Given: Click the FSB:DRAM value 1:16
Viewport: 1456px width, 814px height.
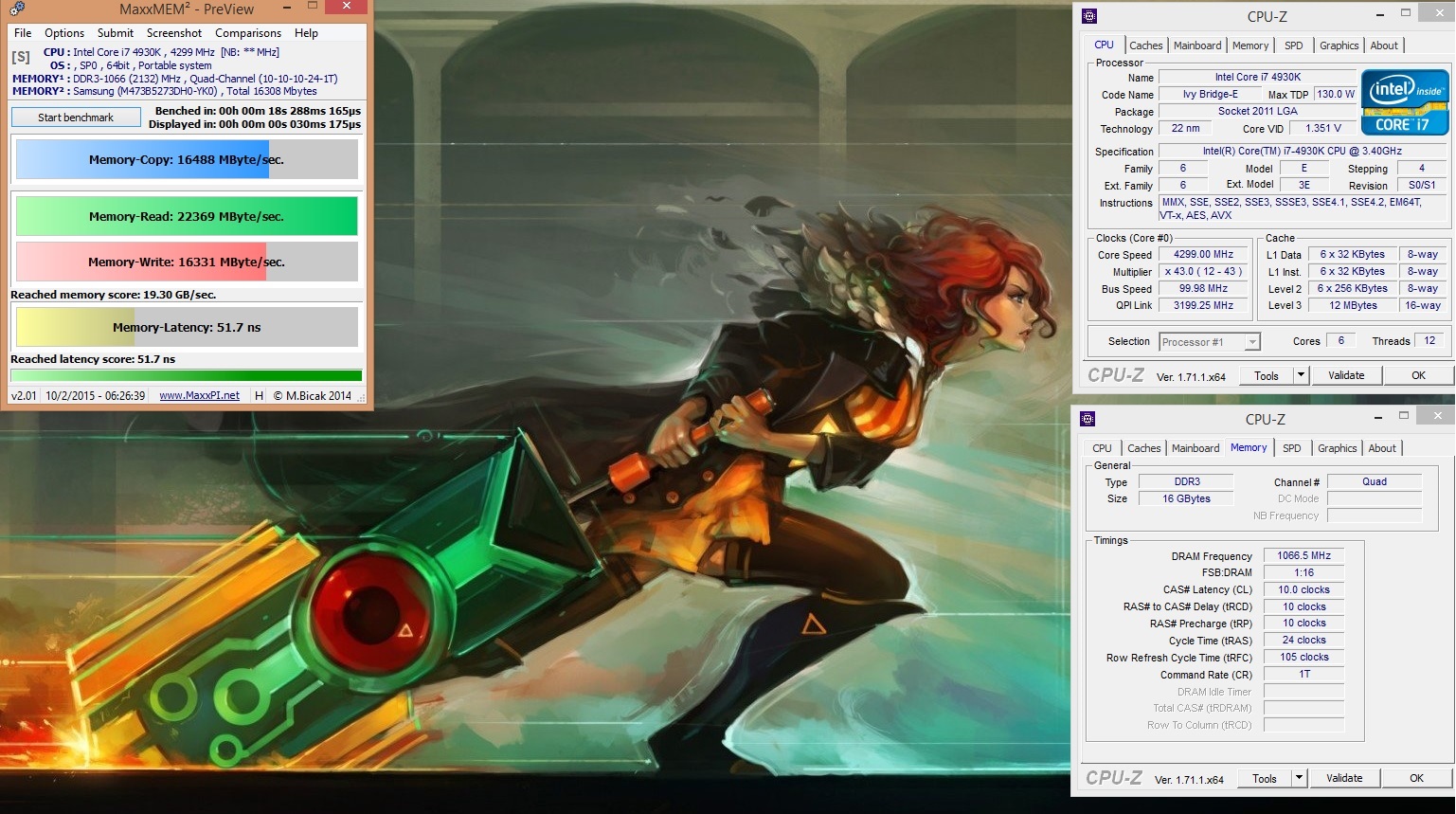Looking at the screenshot, I should tap(1304, 572).
